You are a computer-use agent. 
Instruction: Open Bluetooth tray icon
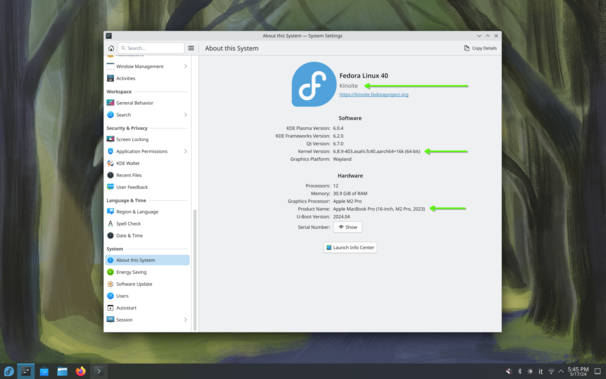click(x=519, y=371)
